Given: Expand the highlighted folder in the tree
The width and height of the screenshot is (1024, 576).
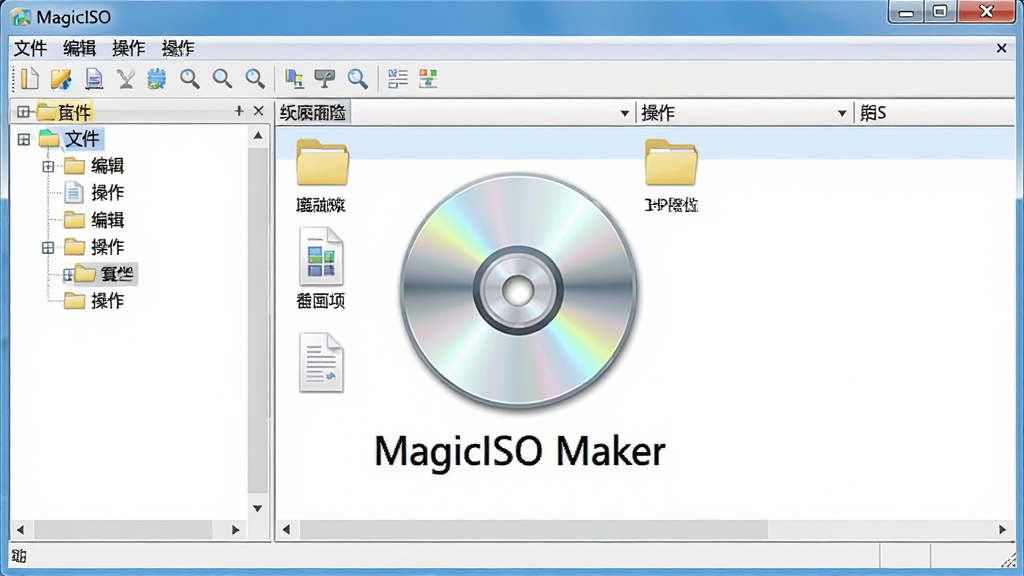Looking at the screenshot, I should 68,274.
